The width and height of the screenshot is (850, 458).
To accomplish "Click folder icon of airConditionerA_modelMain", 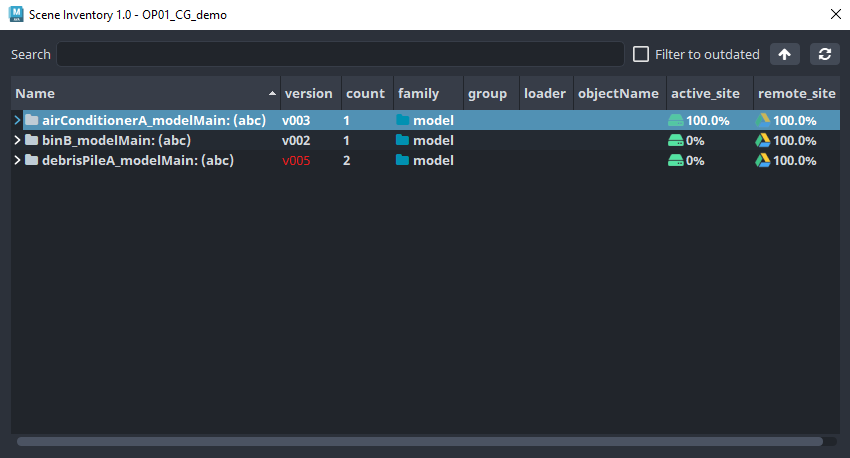I will (31, 120).
